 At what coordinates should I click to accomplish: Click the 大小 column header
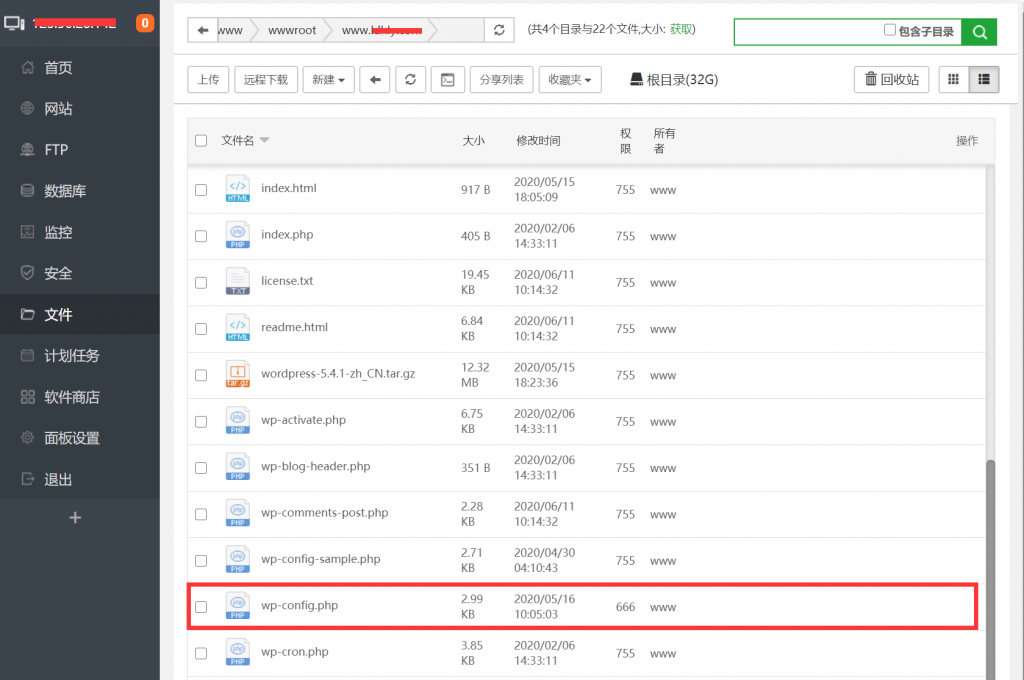point(473,140)
